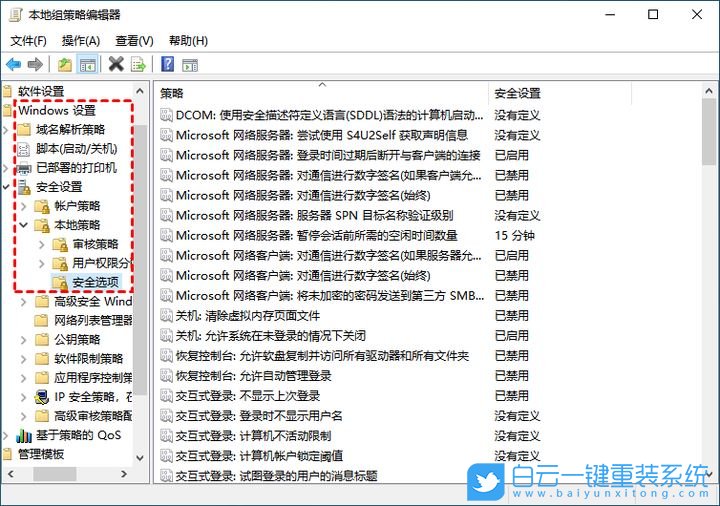
Task: Click the 审核策略 folder icon
Action: tap(60, 245)
